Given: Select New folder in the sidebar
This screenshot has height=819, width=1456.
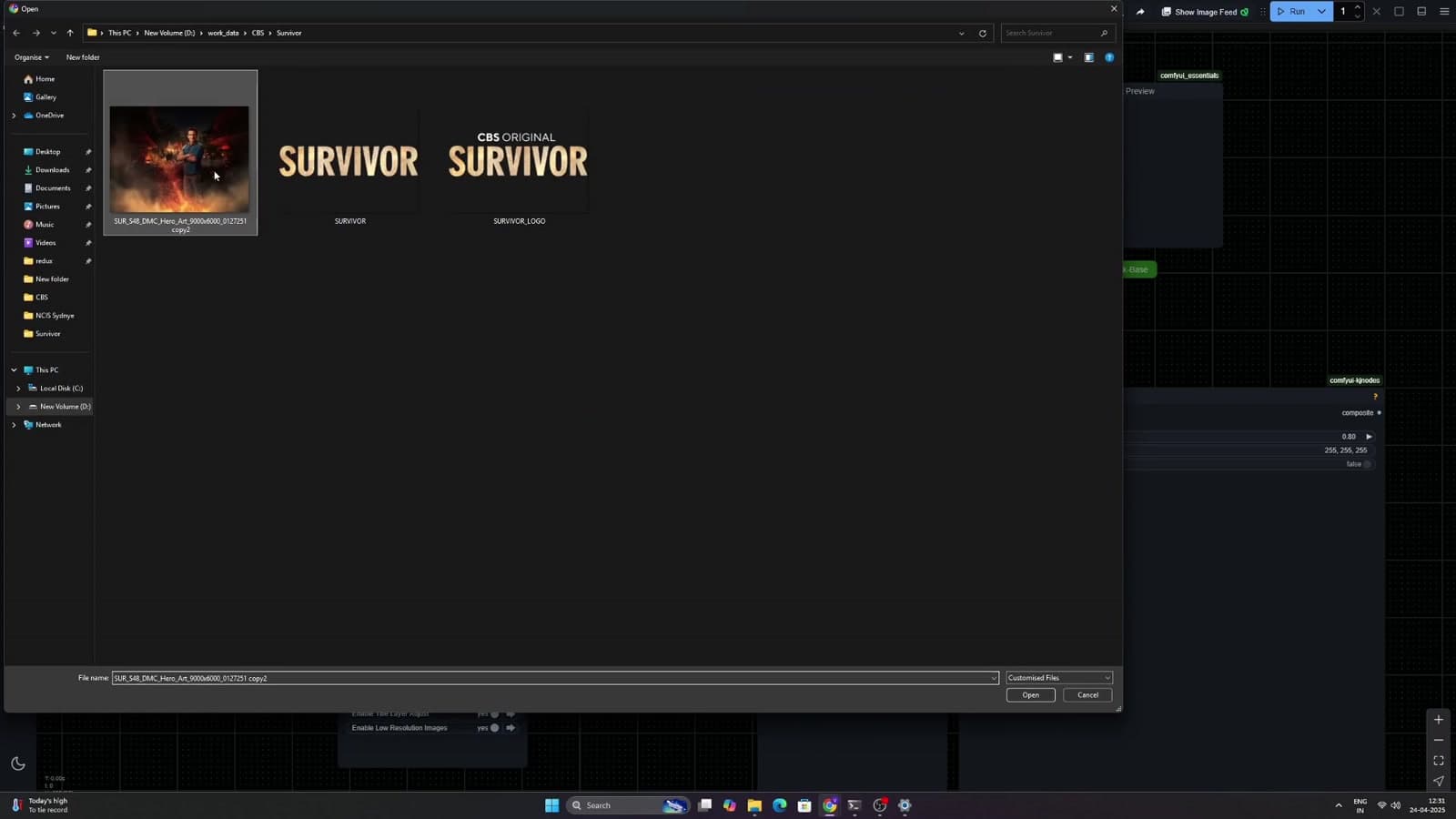Looking at the screenshot, I should click(x=52, y=279).
